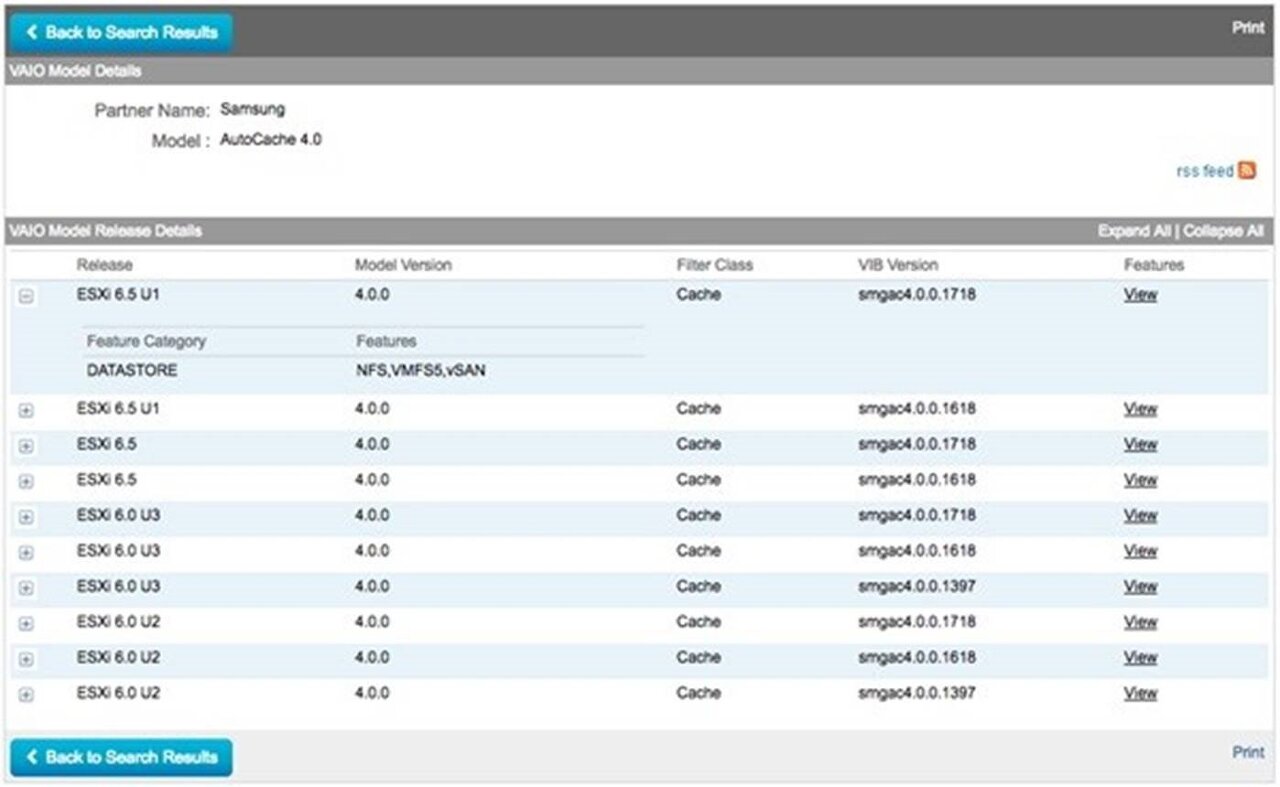Image resolution: width=1280 pixels, height=787 pixels.
Task: Click View for ESXi 6.5 smgac4.0.0.1718
Action: pos(1140,444)
